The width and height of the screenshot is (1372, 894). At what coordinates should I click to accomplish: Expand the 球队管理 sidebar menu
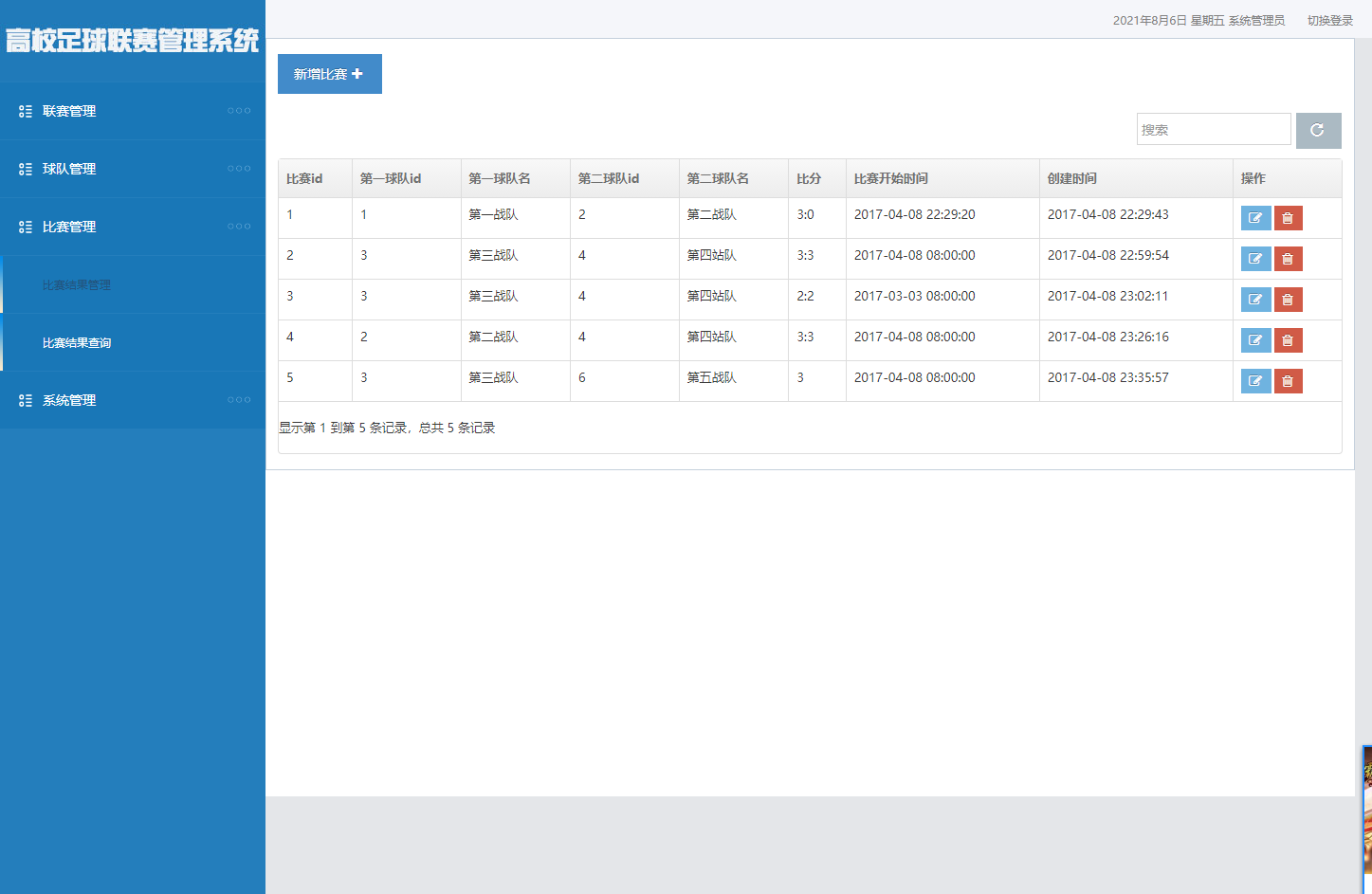(x=69, y=169)
